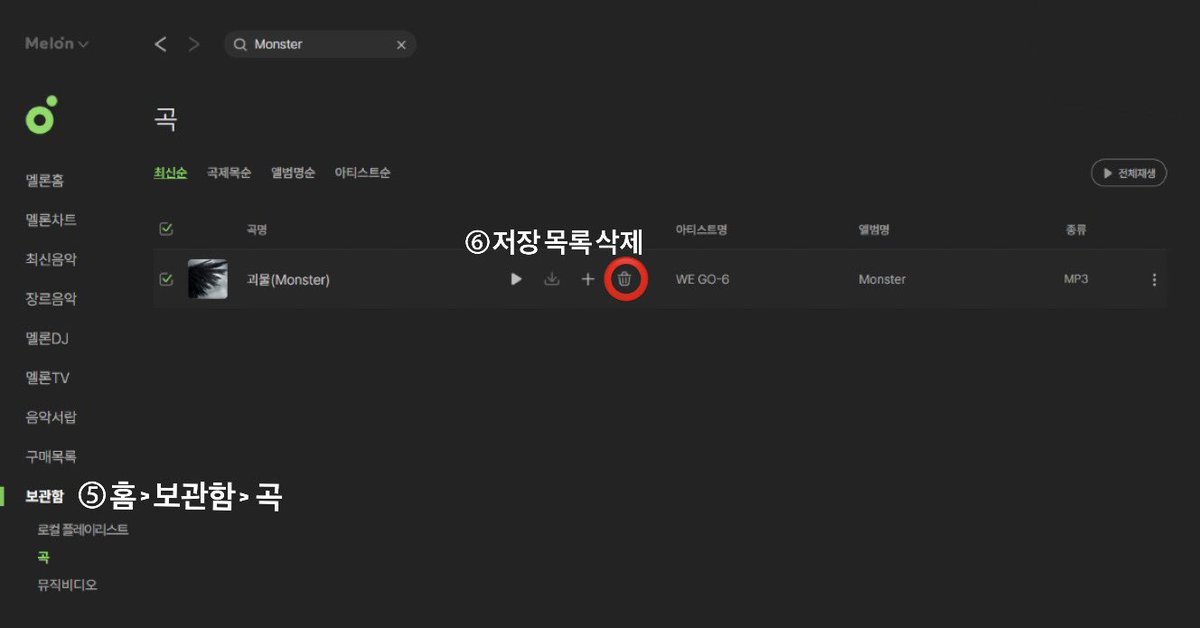Click the MP3 type cell

coord(1076,279)
